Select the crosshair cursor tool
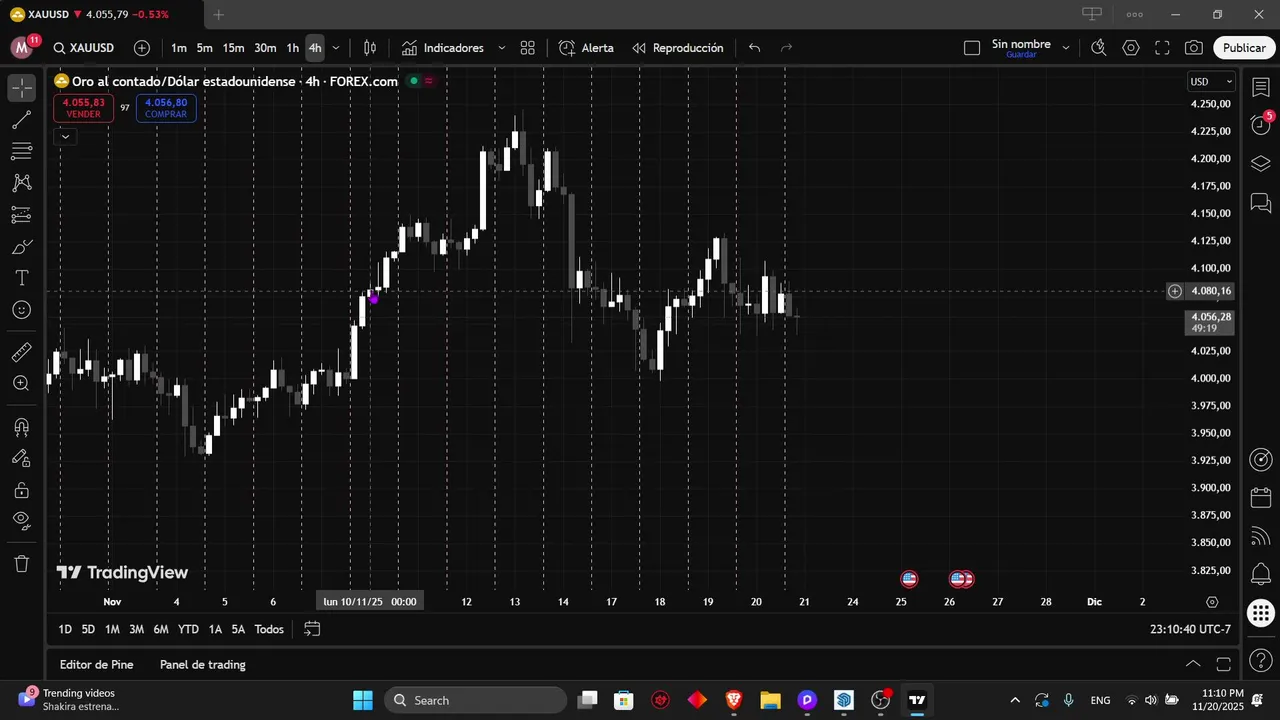 point(21,88)
